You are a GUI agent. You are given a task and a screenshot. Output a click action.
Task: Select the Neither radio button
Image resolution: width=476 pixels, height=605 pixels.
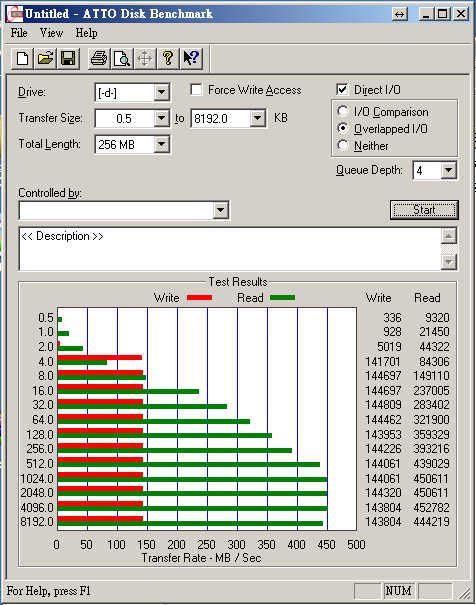(343, 145)
